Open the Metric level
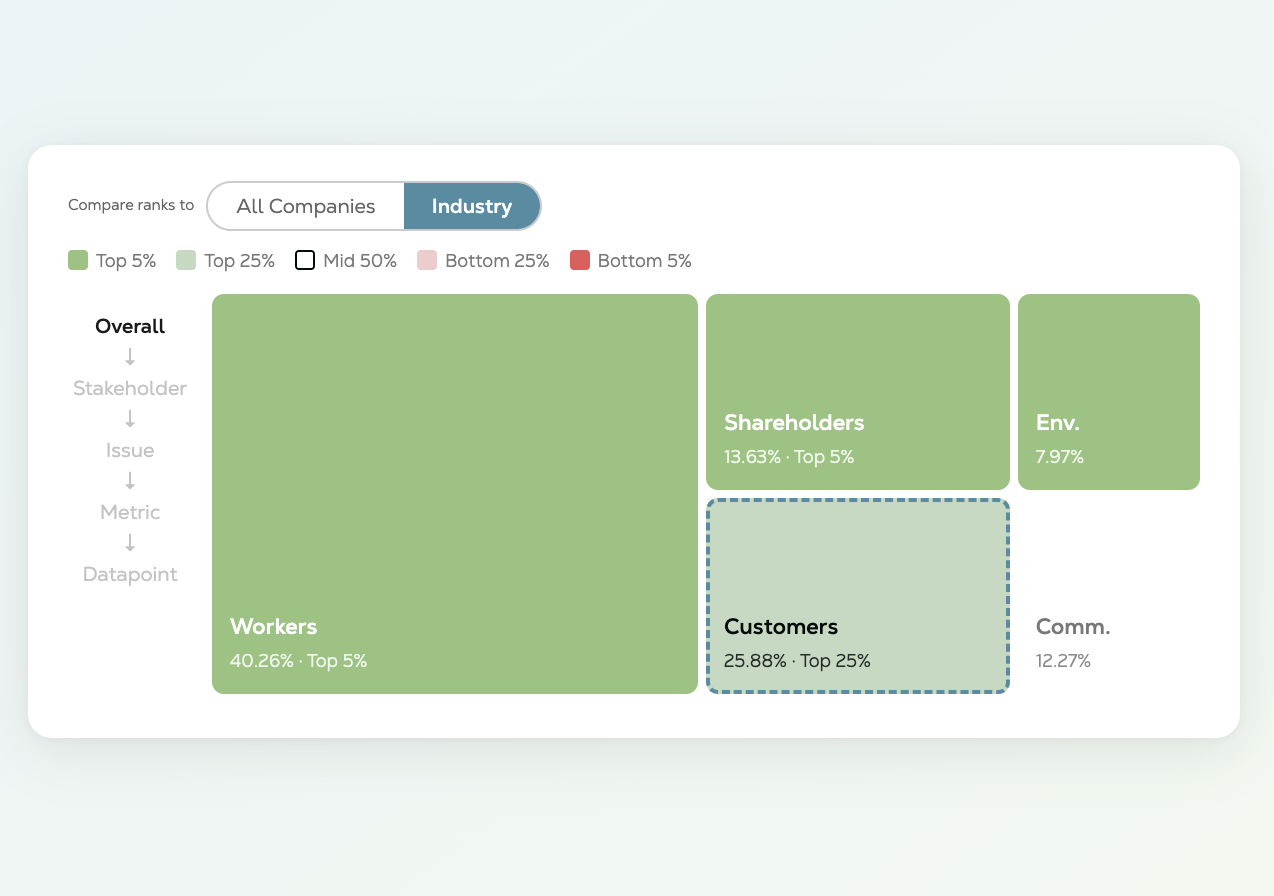1274x896 pixels. [130, 512]
